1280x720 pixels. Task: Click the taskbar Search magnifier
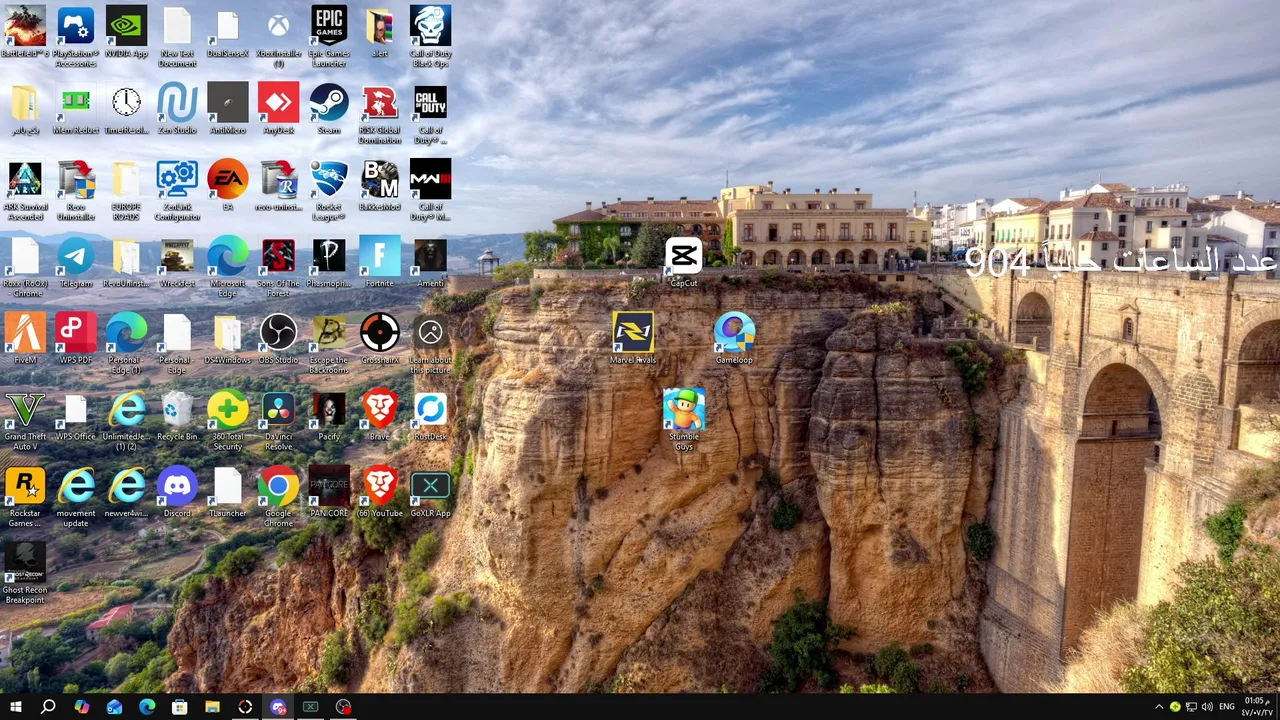(48, 707)
